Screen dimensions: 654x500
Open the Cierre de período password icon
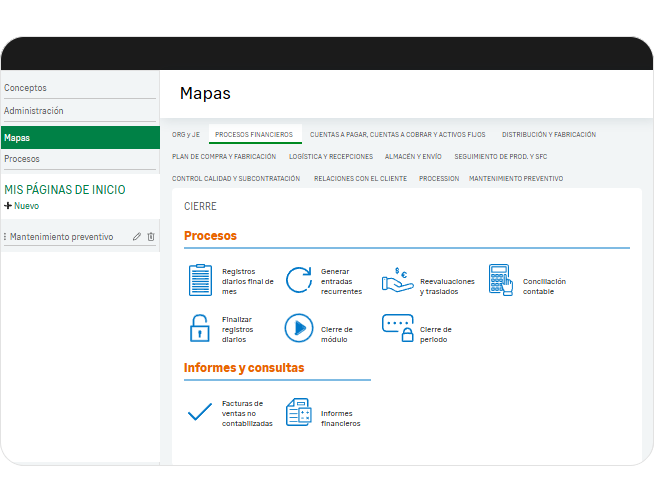click(x=397, y=328)
